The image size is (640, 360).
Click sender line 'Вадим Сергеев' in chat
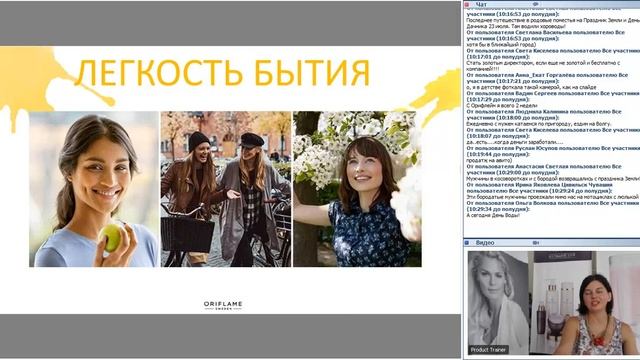(x=553, y=96)
